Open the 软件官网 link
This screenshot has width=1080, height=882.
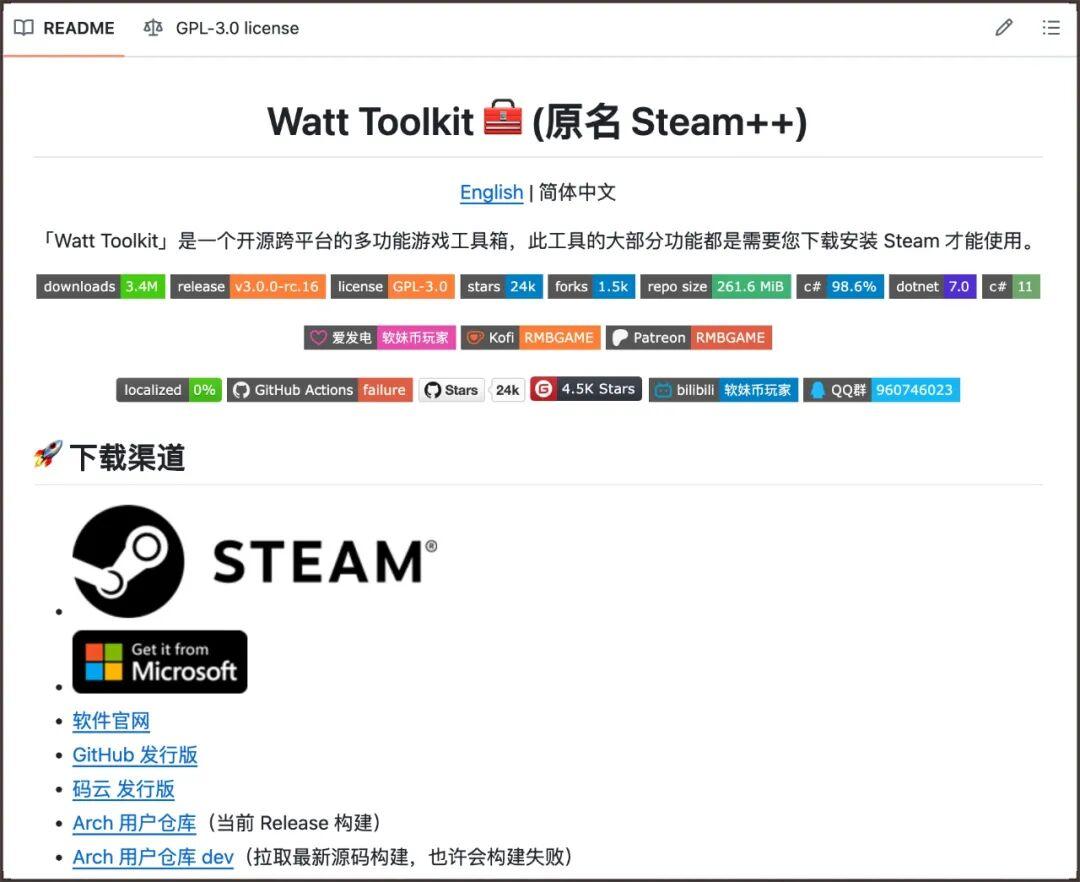pyautogui.click(x=111, y=721)
